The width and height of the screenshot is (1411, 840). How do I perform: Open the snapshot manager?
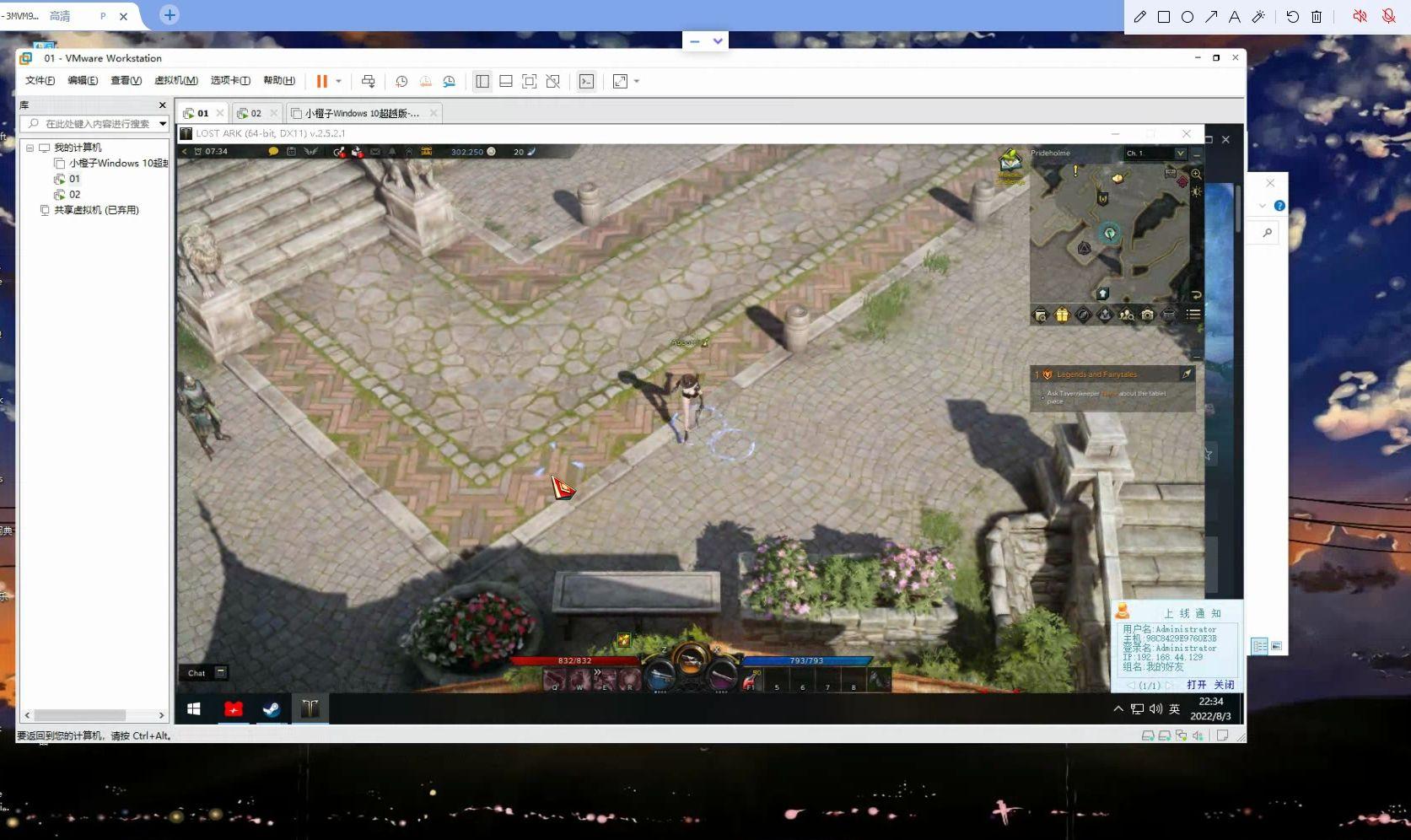click(449, 81)
